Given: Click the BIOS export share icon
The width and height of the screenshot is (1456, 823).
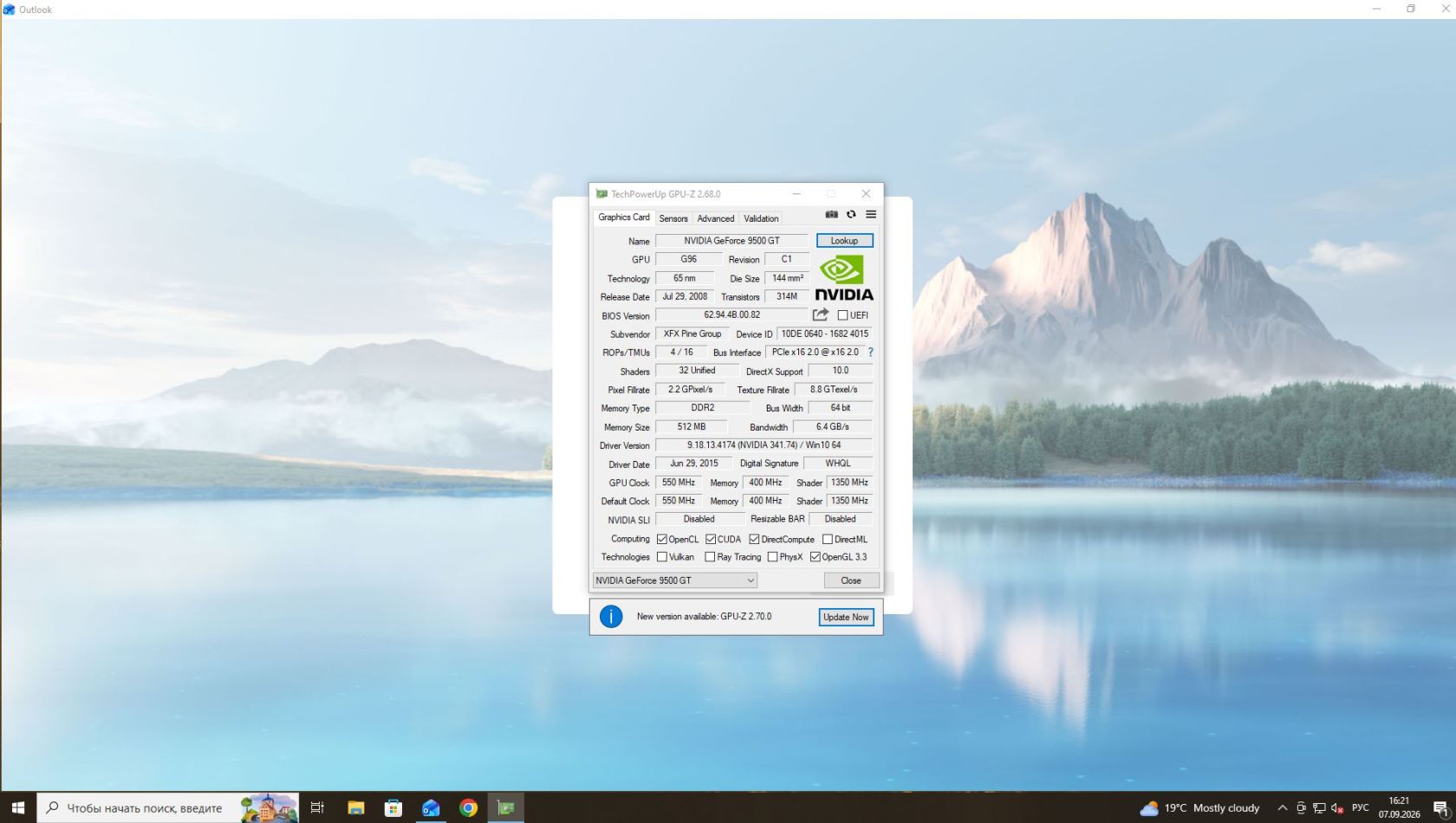Looking at the screenshot, I should [x=821, y=314].
